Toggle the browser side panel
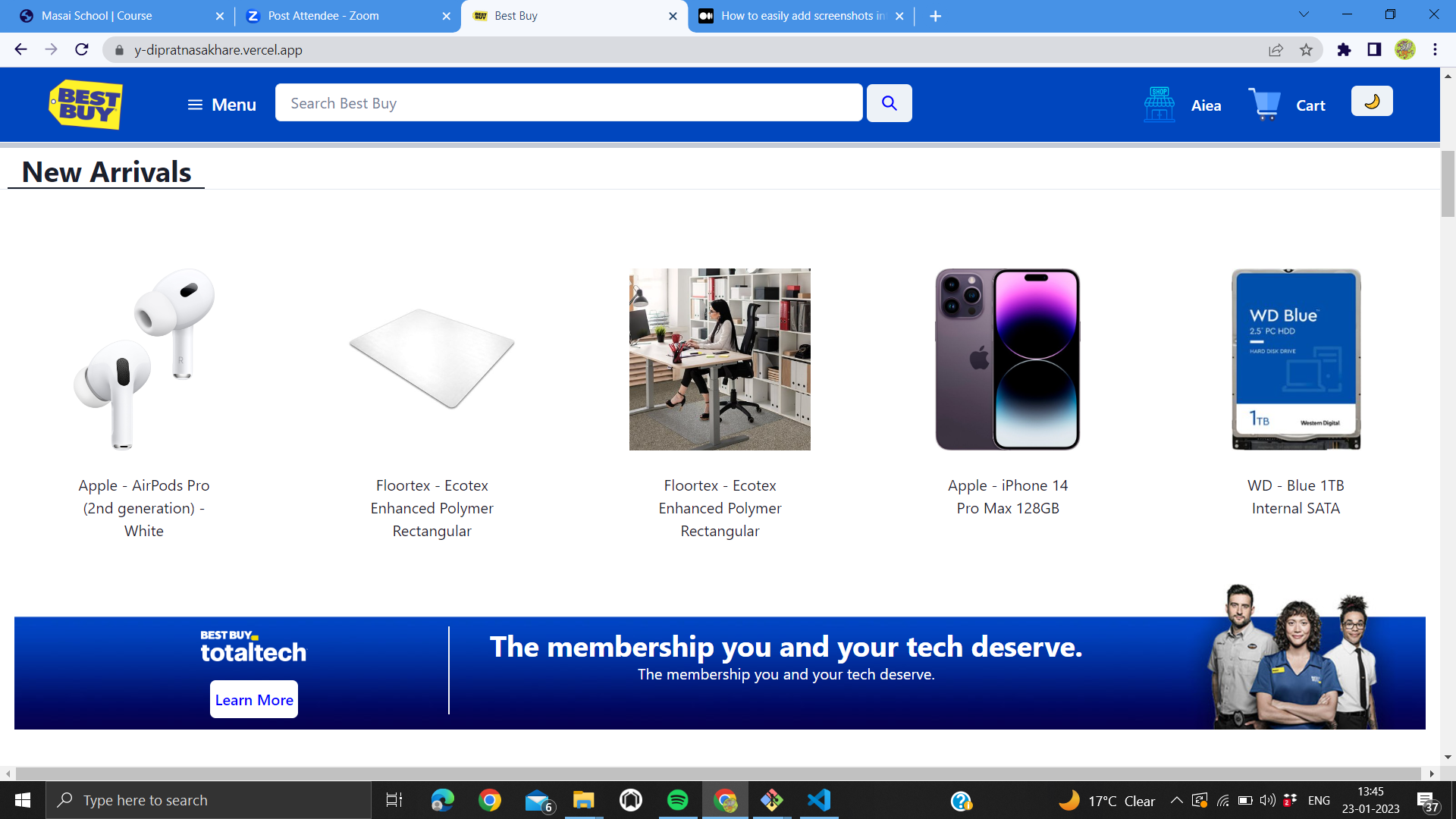Image resolution: width=1456 pixels, height=819 pixels. 1374,50
